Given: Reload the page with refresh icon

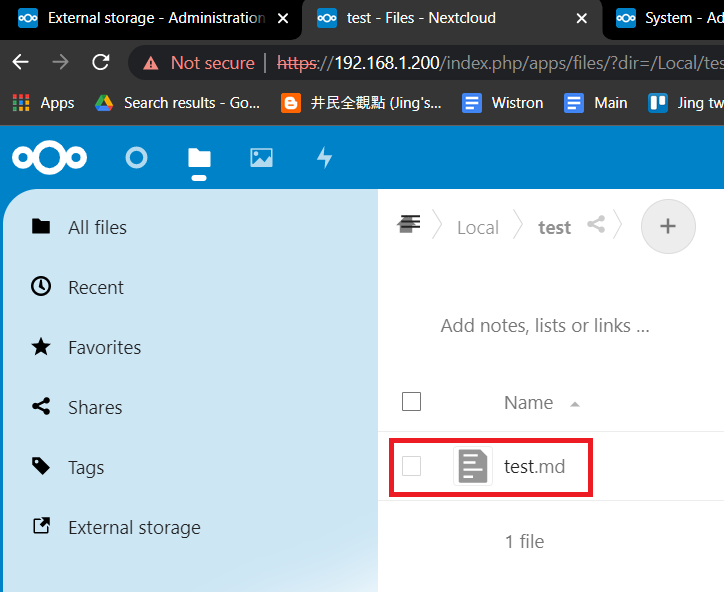Looking at the screenshot, I should click(101, 62).
